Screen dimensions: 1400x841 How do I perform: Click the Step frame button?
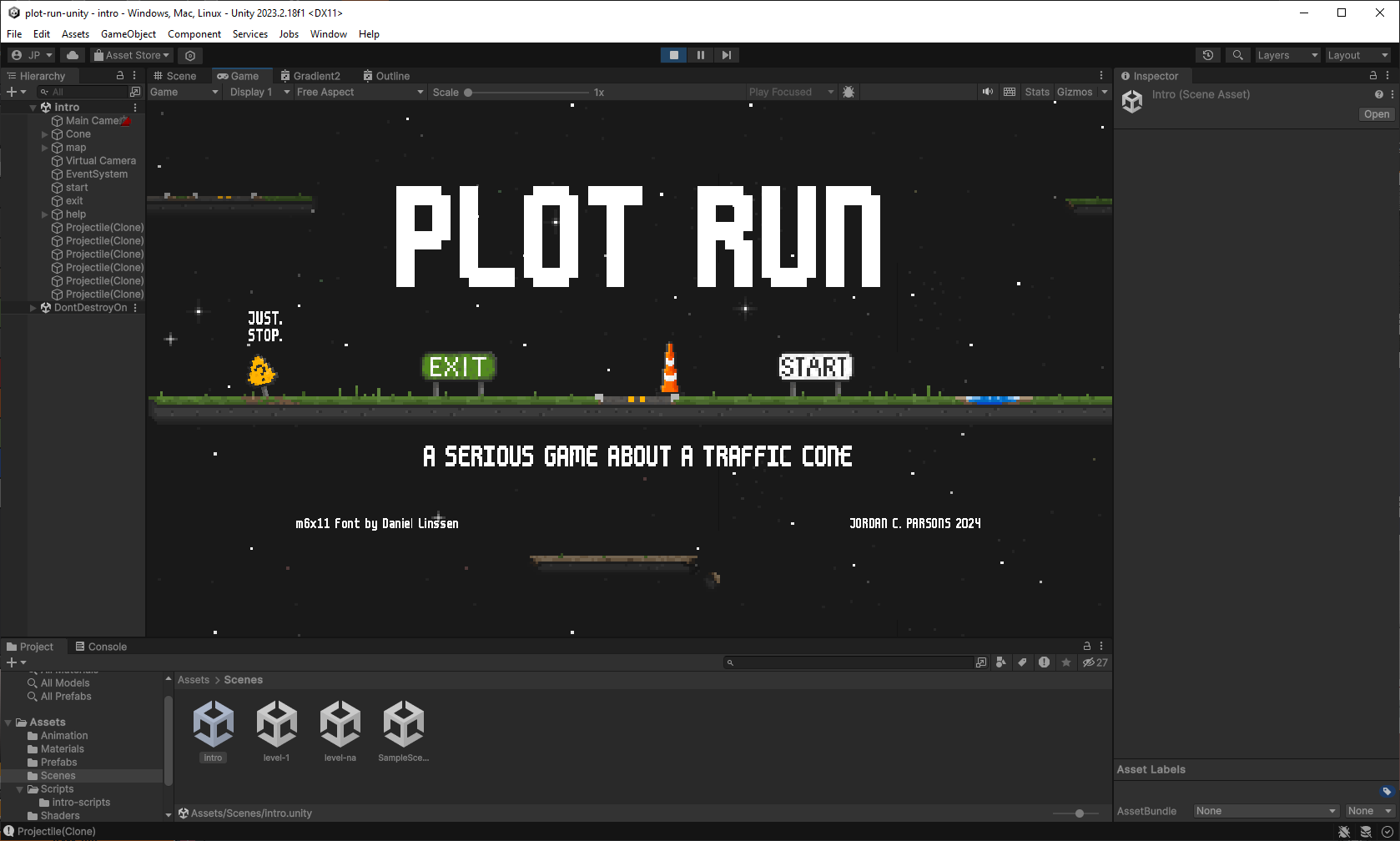coord(727,55)
